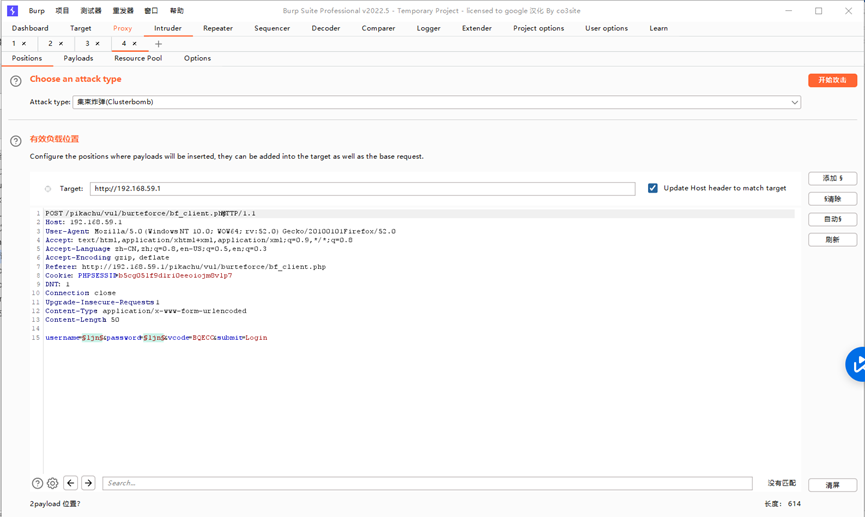Click the Burp Suite logo icon
The width and height of the screenshot is (865, 517).
12,10
